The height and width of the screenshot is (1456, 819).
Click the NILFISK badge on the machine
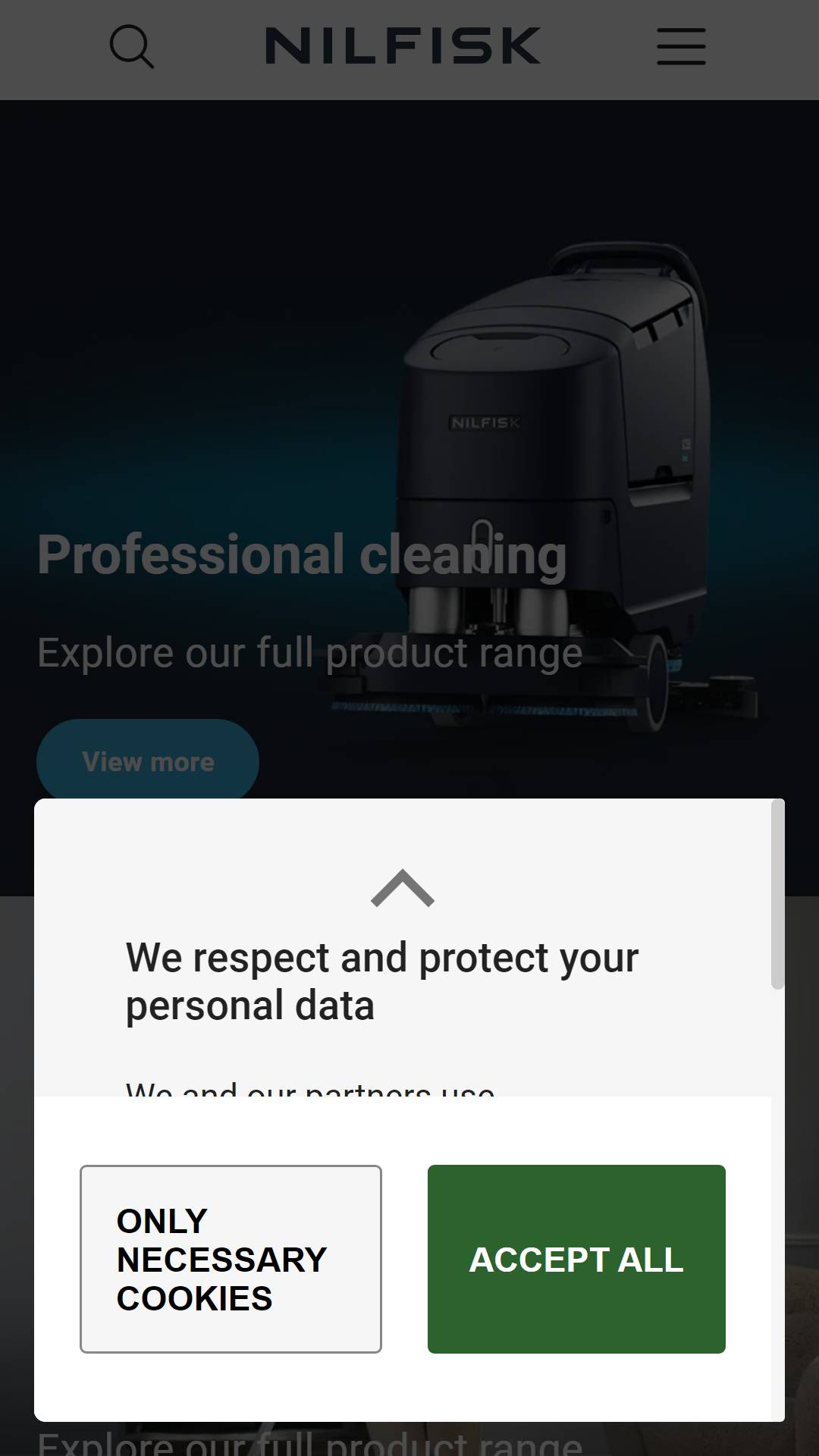pyautogui.click(x=485, y=422)
